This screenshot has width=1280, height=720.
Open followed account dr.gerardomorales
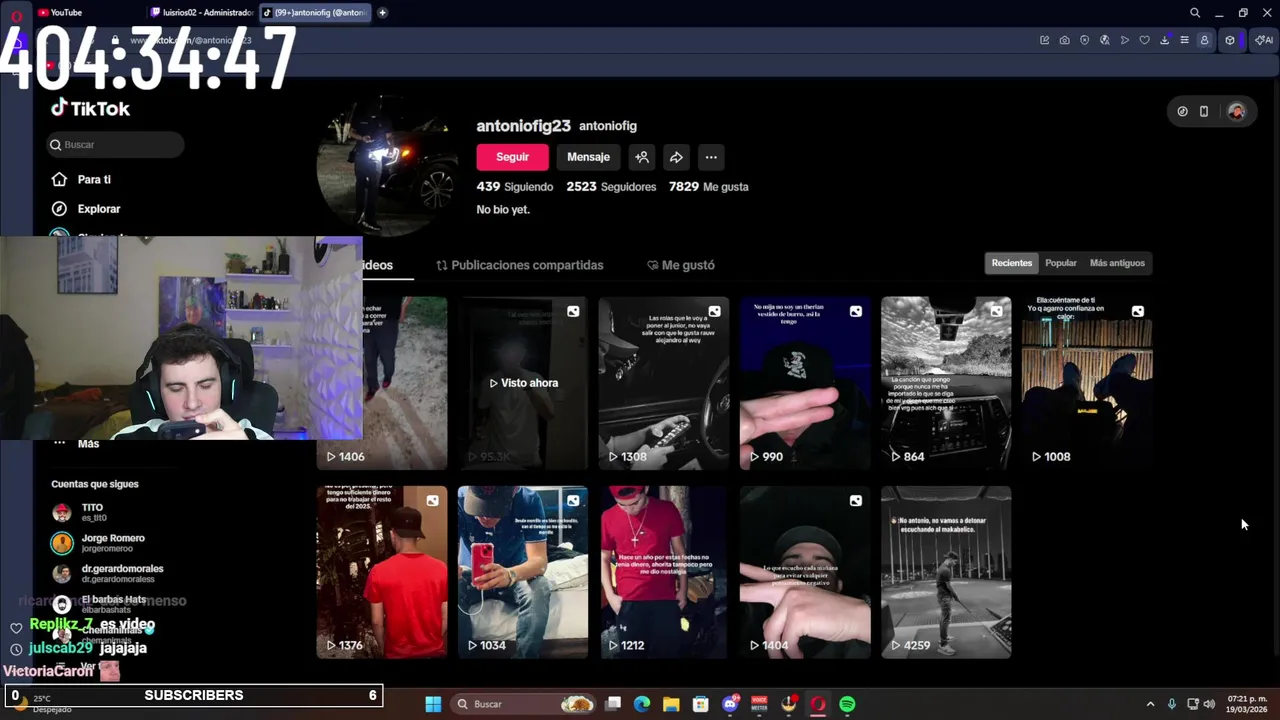(x=107, y=573)
